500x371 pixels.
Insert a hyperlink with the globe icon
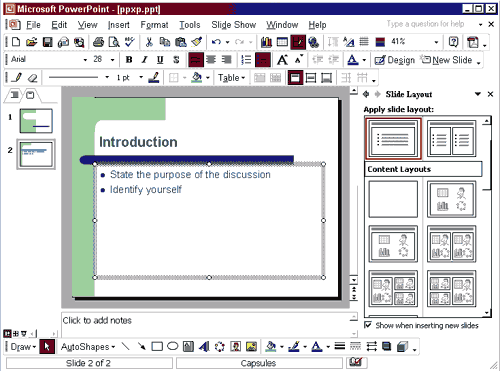314,42
